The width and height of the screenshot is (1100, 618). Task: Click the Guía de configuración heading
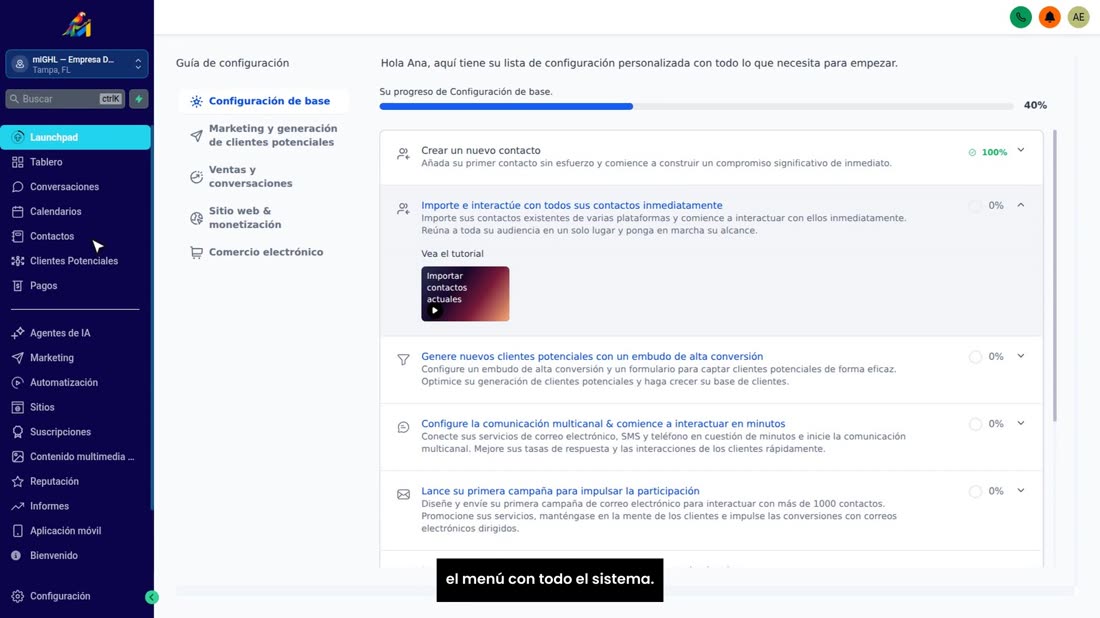click(x=232, y=63)
